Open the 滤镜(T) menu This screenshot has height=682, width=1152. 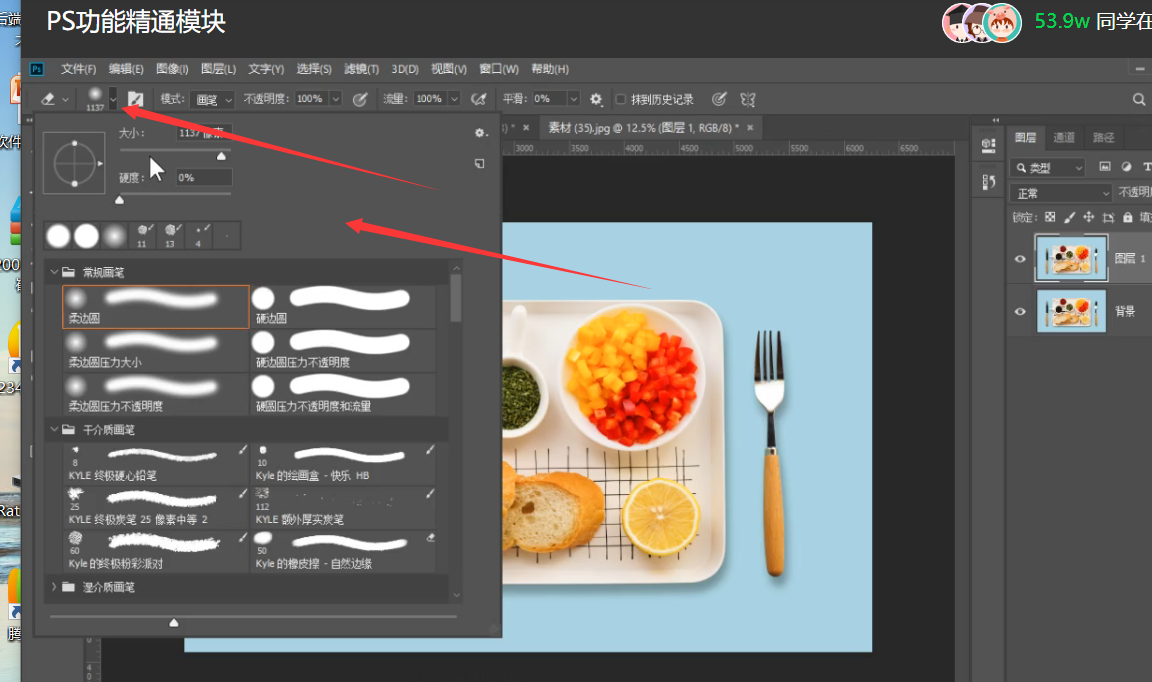coord(361,69)
